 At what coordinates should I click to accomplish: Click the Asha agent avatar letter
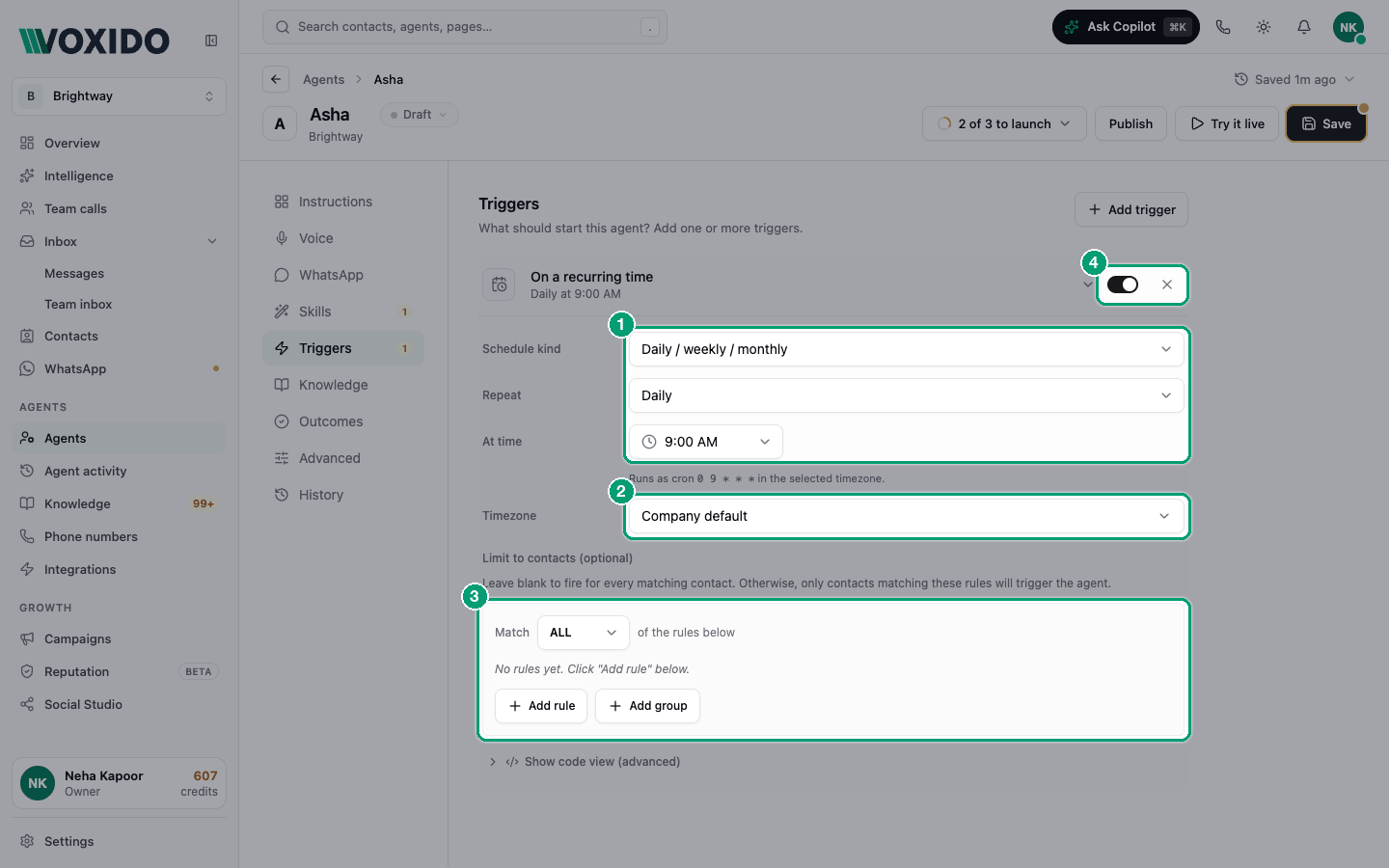click(280, 123)
